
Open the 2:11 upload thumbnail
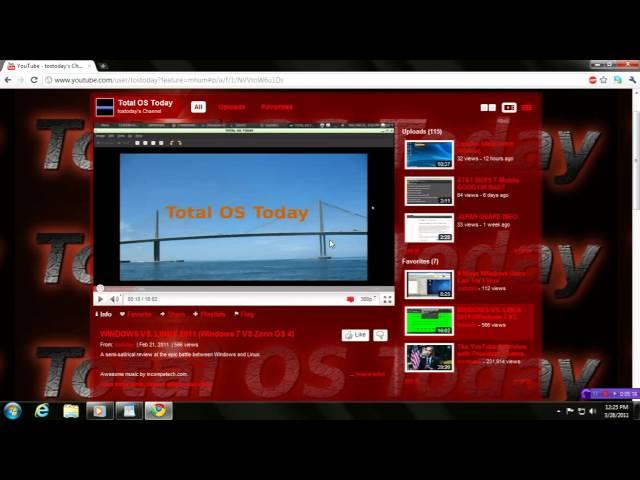pos(429,191)
